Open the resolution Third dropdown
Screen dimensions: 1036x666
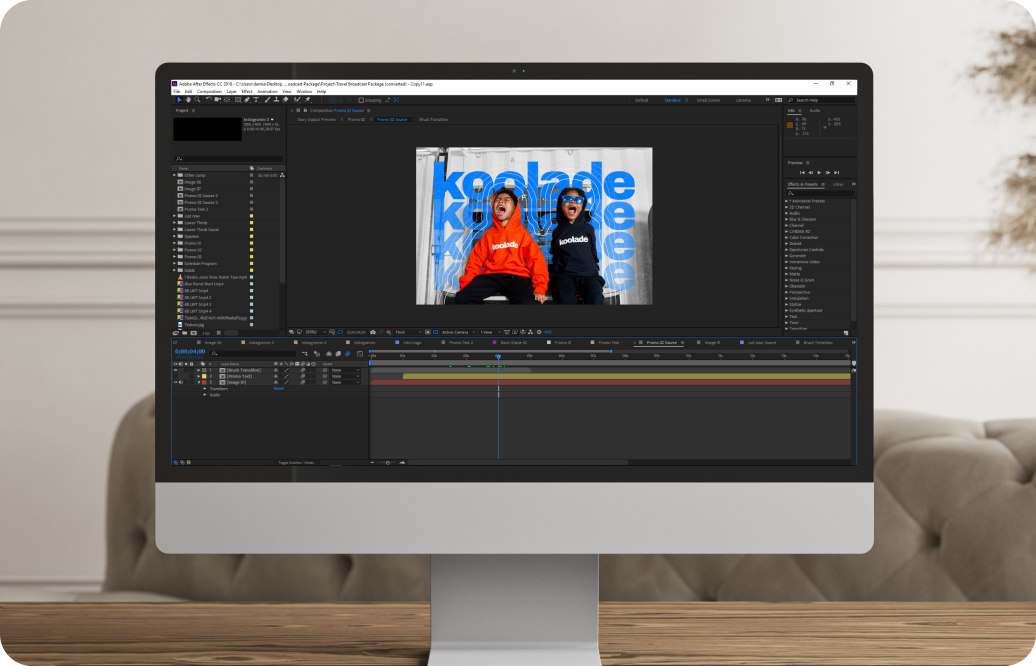[x=408, y=332]
